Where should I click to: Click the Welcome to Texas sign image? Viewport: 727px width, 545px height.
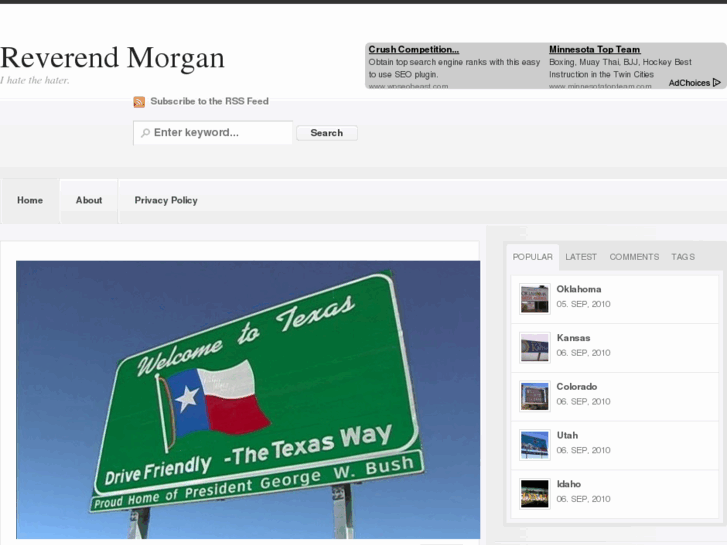tap(248, 399)
